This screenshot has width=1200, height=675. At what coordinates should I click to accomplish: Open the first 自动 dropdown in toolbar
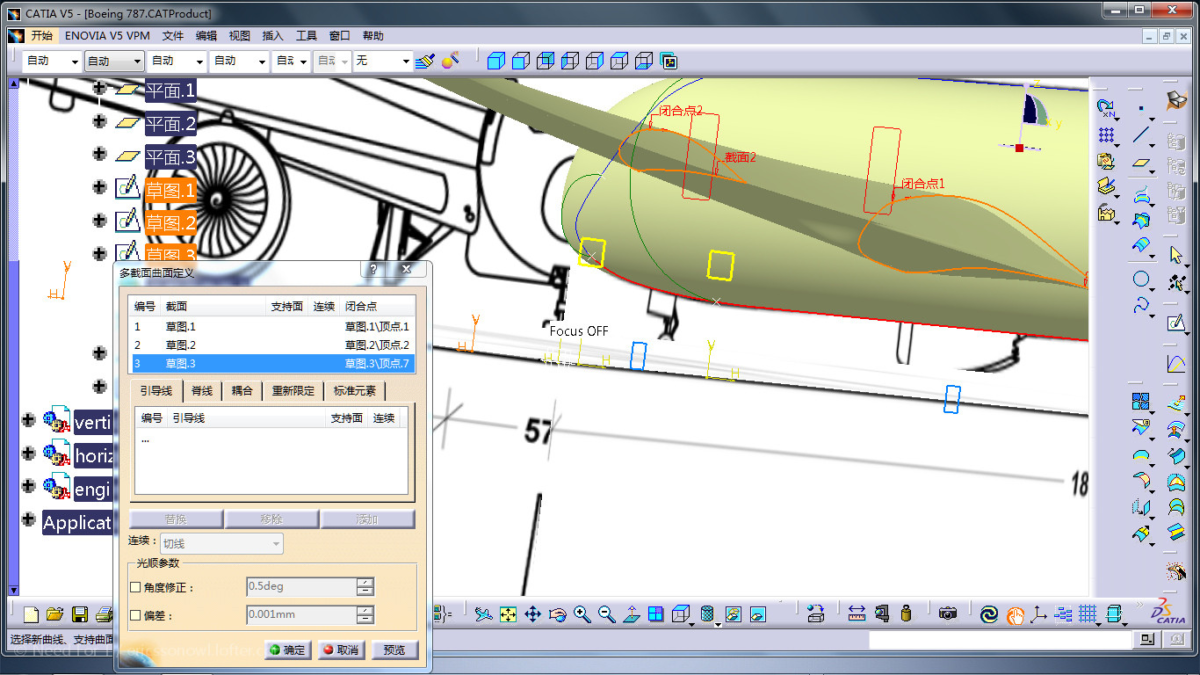[52, 61]
